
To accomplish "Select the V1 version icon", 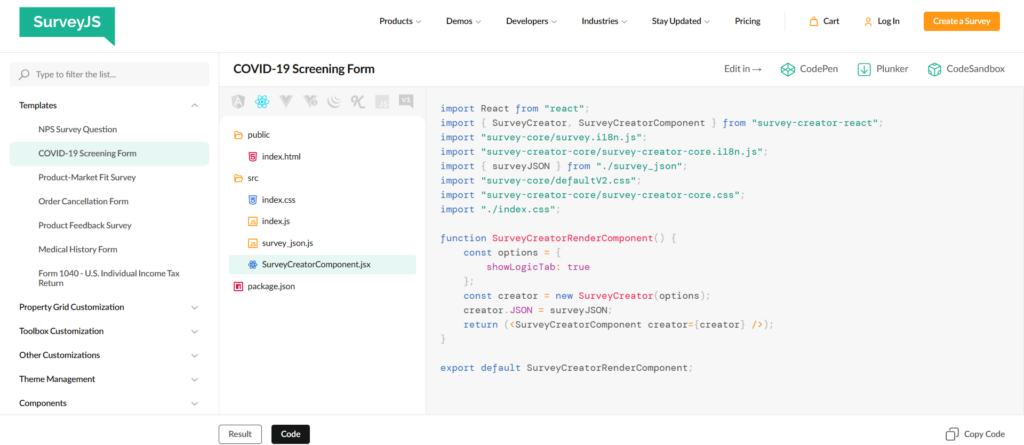I will 406,101.
